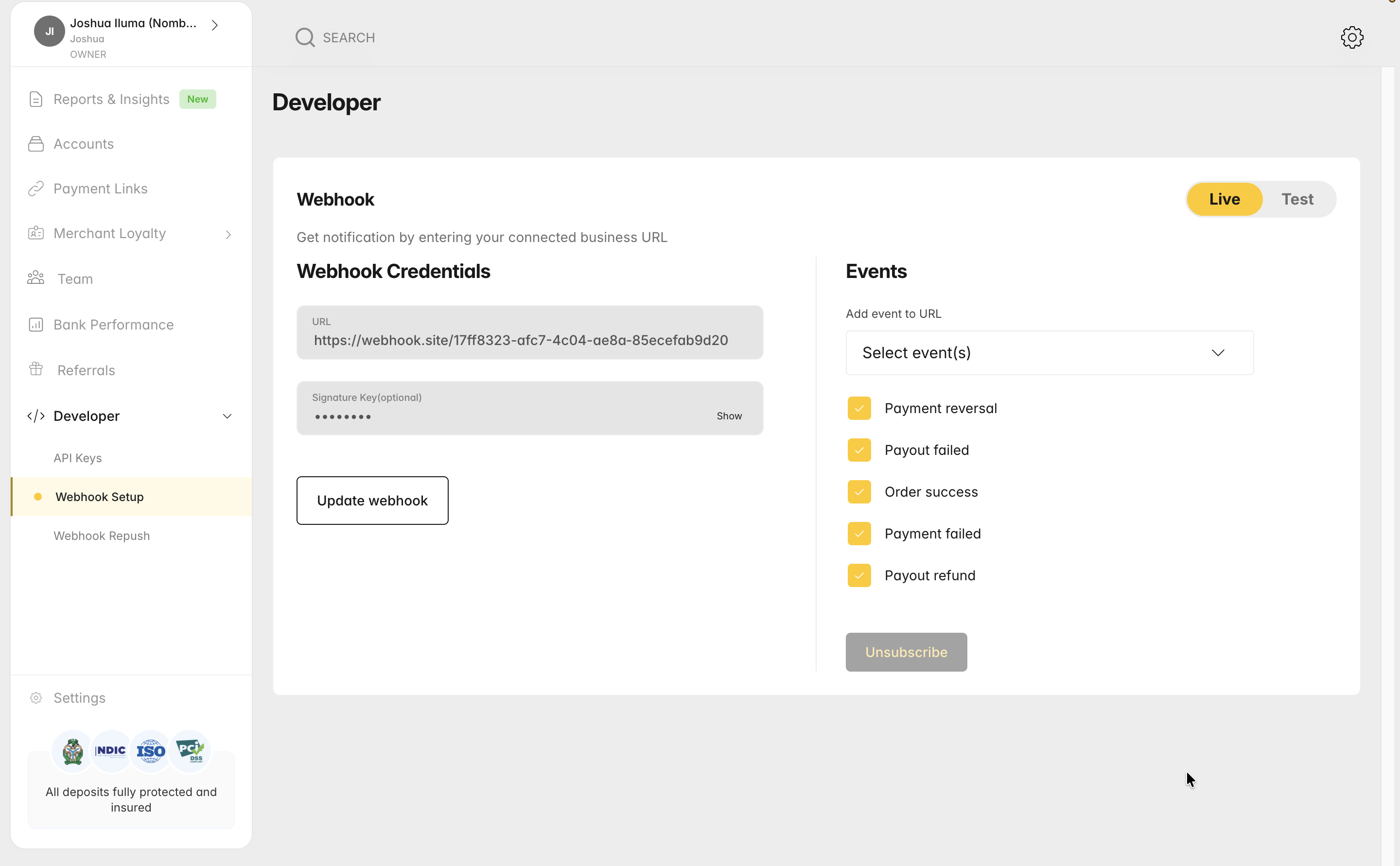This screenshot has height=866, width=1400.
Task: Click the Developer code brackets icon
Action: click(x=35, y=416)
